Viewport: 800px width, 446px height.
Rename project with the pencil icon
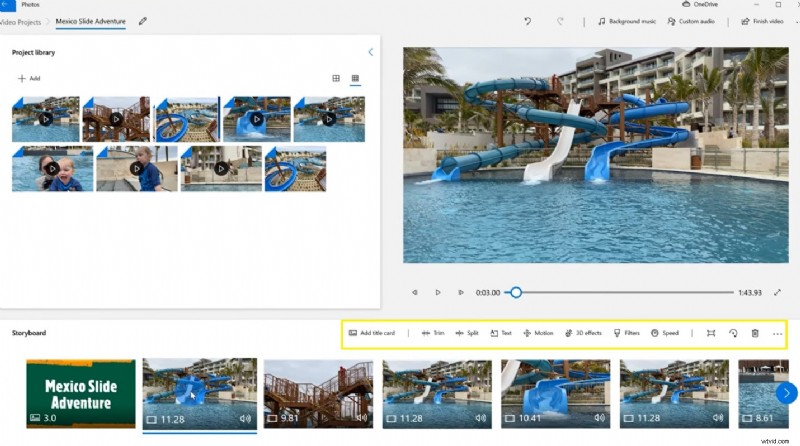coord(142,20)
